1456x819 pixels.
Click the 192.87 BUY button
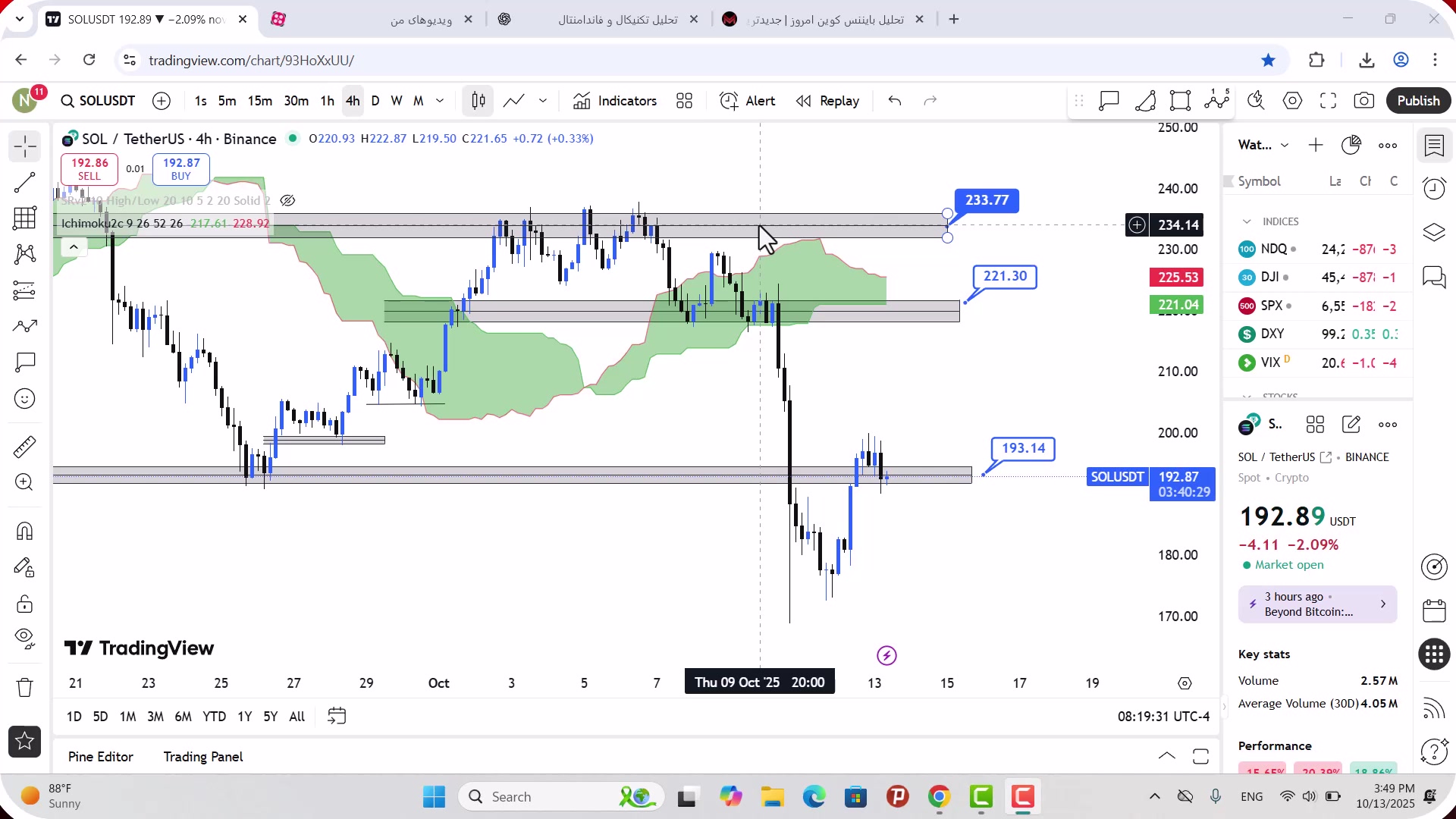(181, 169)
